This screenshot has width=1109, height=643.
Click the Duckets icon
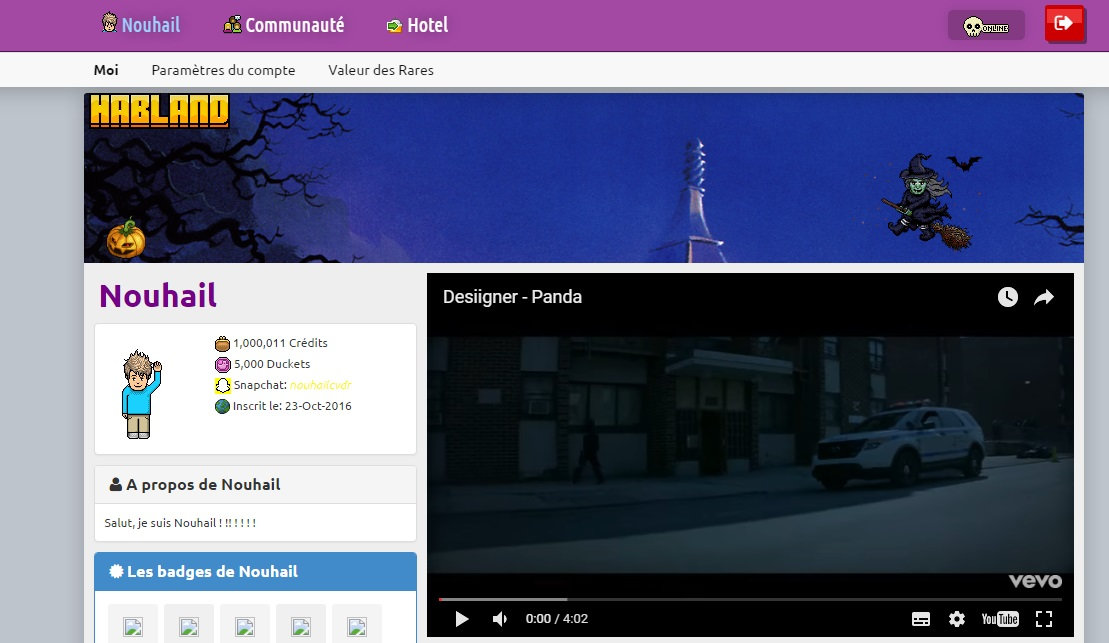(222, 365)
